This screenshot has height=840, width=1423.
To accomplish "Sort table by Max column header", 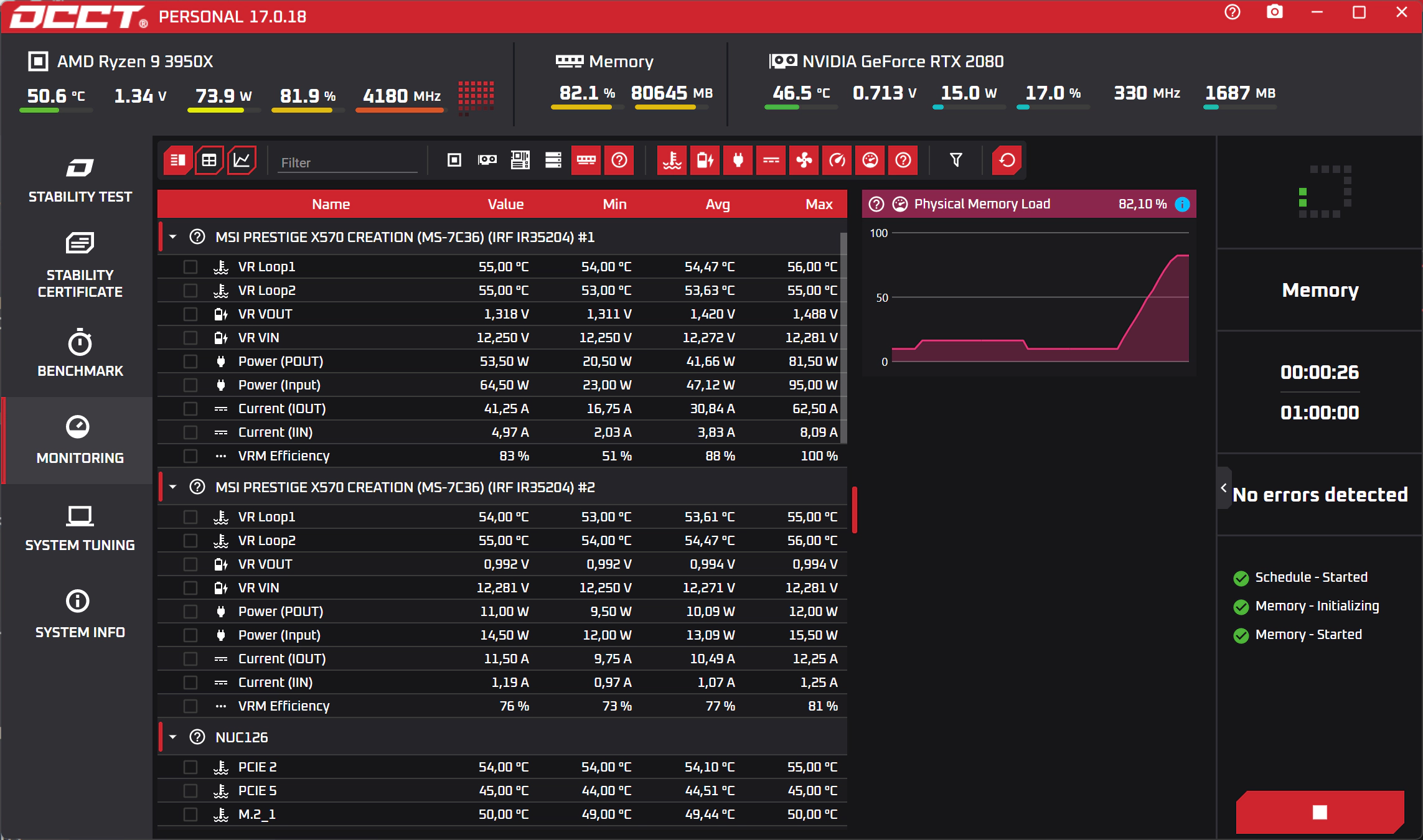I will pyautogui.click(x=819, y=204).
